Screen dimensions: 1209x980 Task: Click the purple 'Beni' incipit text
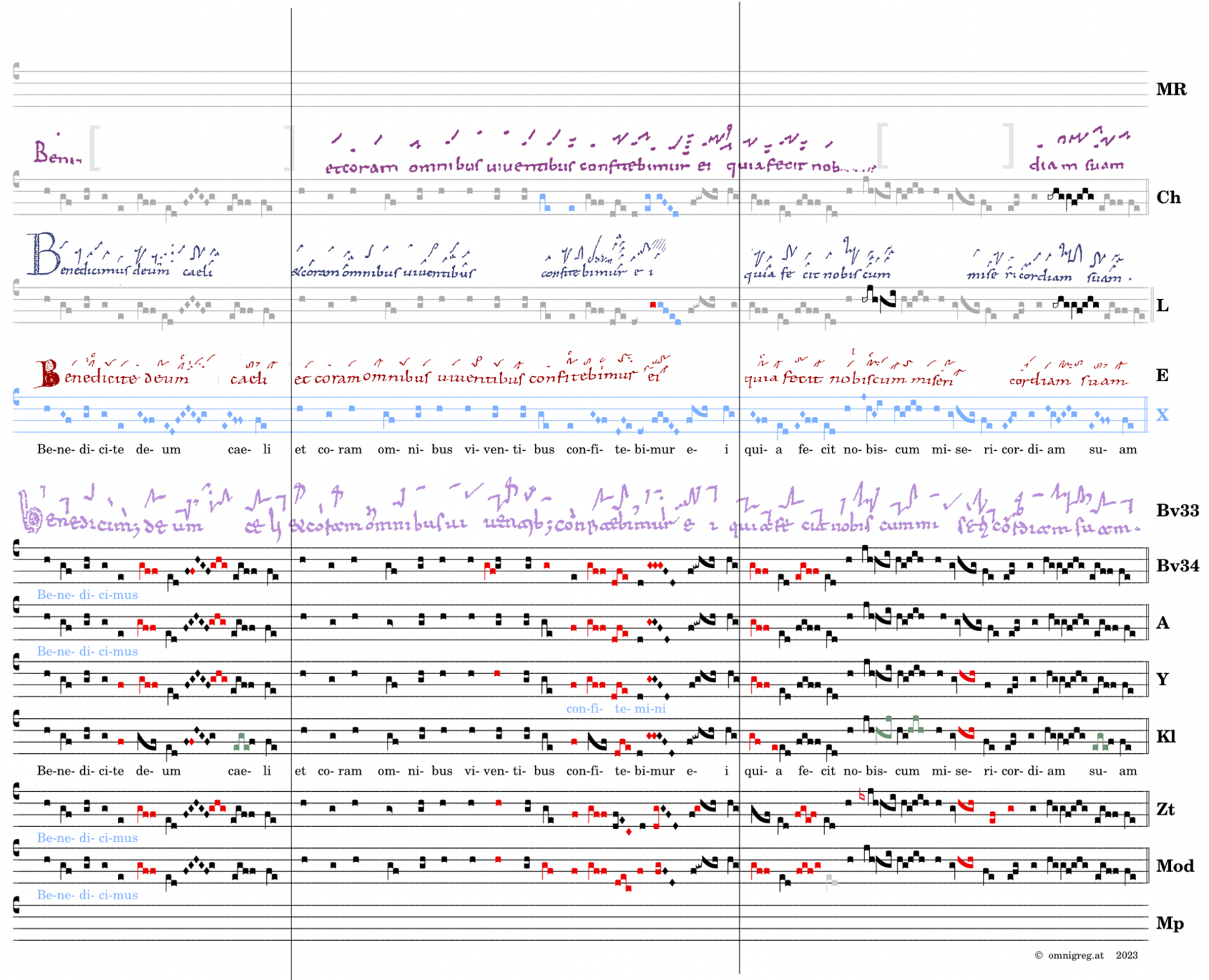pyautogui.click(x=56, y=154)
